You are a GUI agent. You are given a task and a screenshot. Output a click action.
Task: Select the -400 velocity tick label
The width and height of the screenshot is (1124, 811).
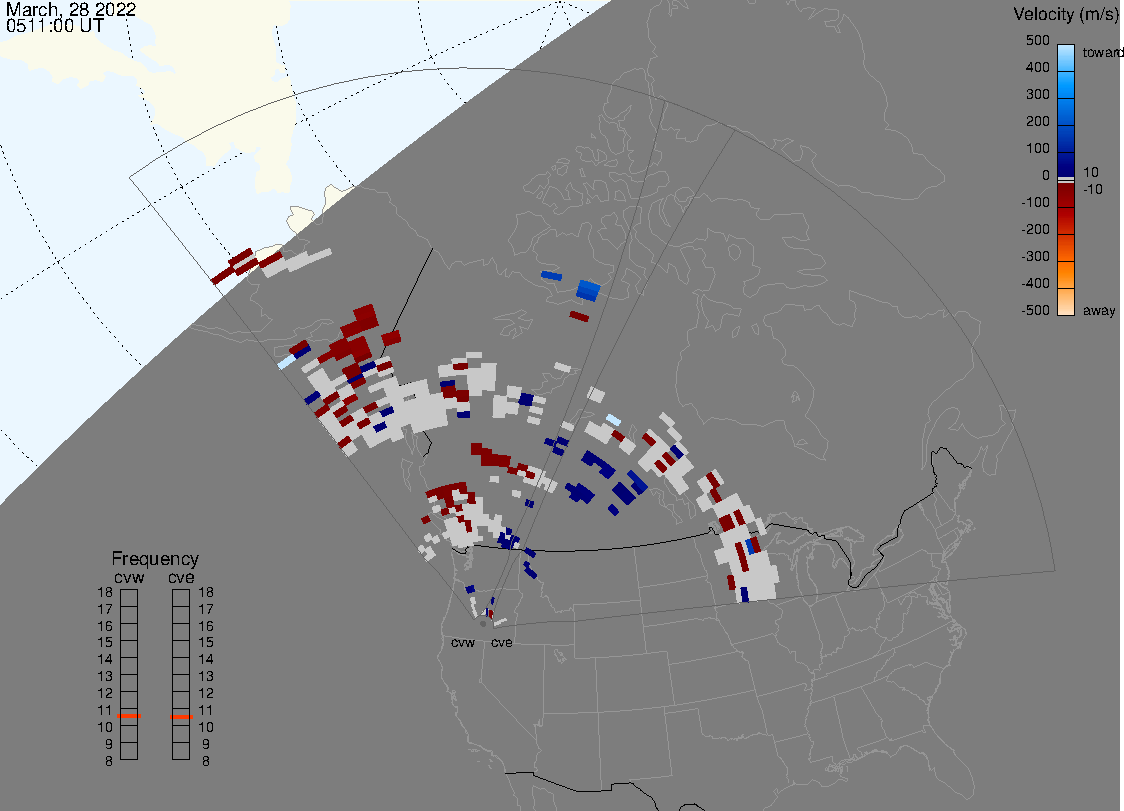[x=1035, y=283]
